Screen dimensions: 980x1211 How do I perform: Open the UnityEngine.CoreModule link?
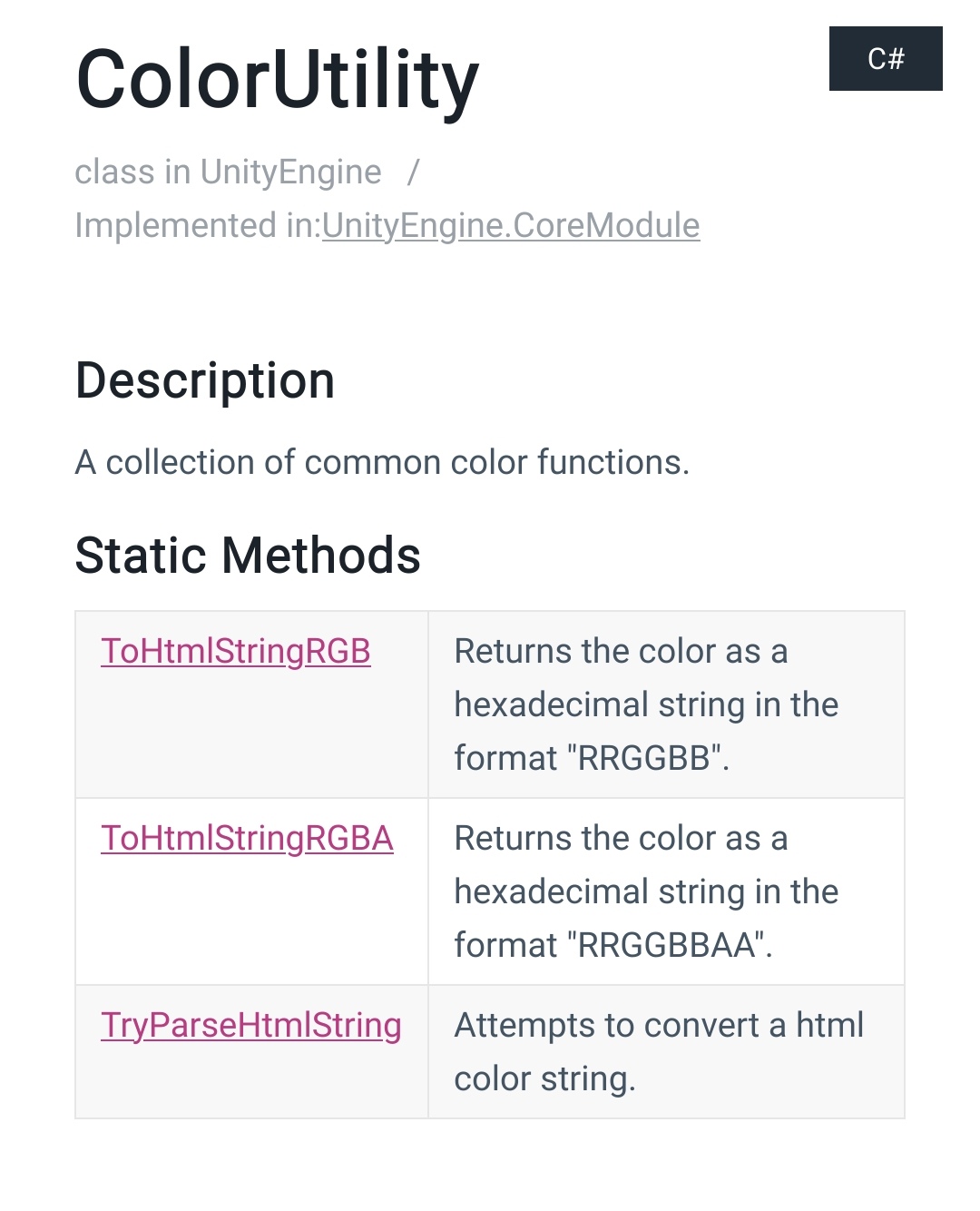point(511,225)
